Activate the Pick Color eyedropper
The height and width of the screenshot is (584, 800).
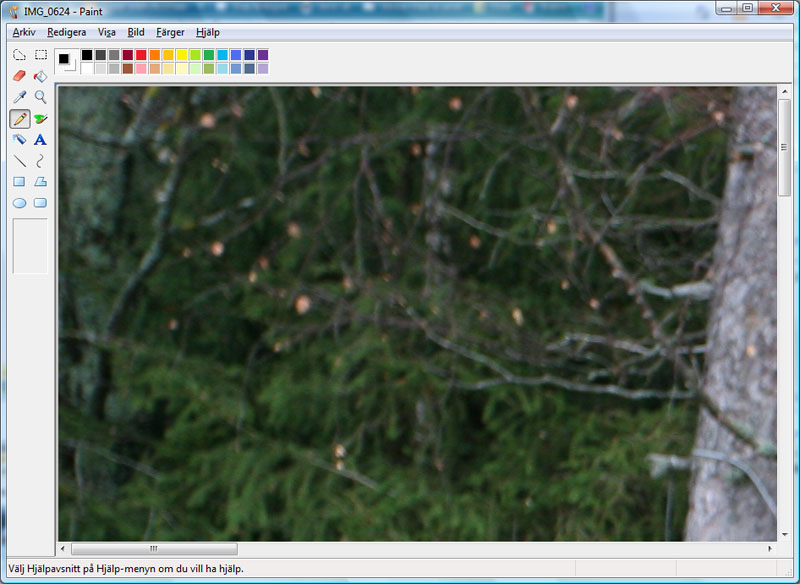(19, 97)
